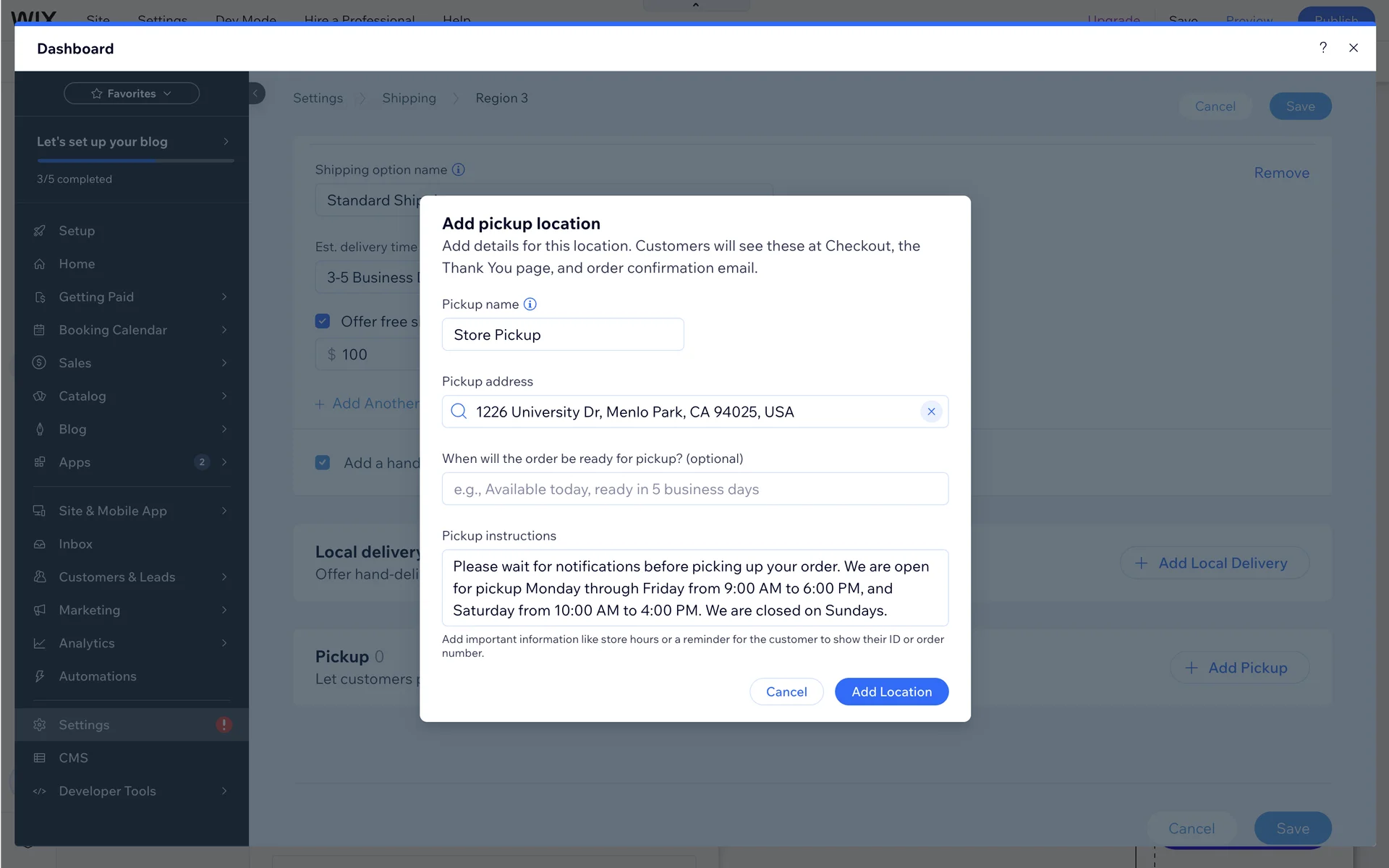Open the Inbox sidebar item

pyautogui.click(x=75, y=544)
